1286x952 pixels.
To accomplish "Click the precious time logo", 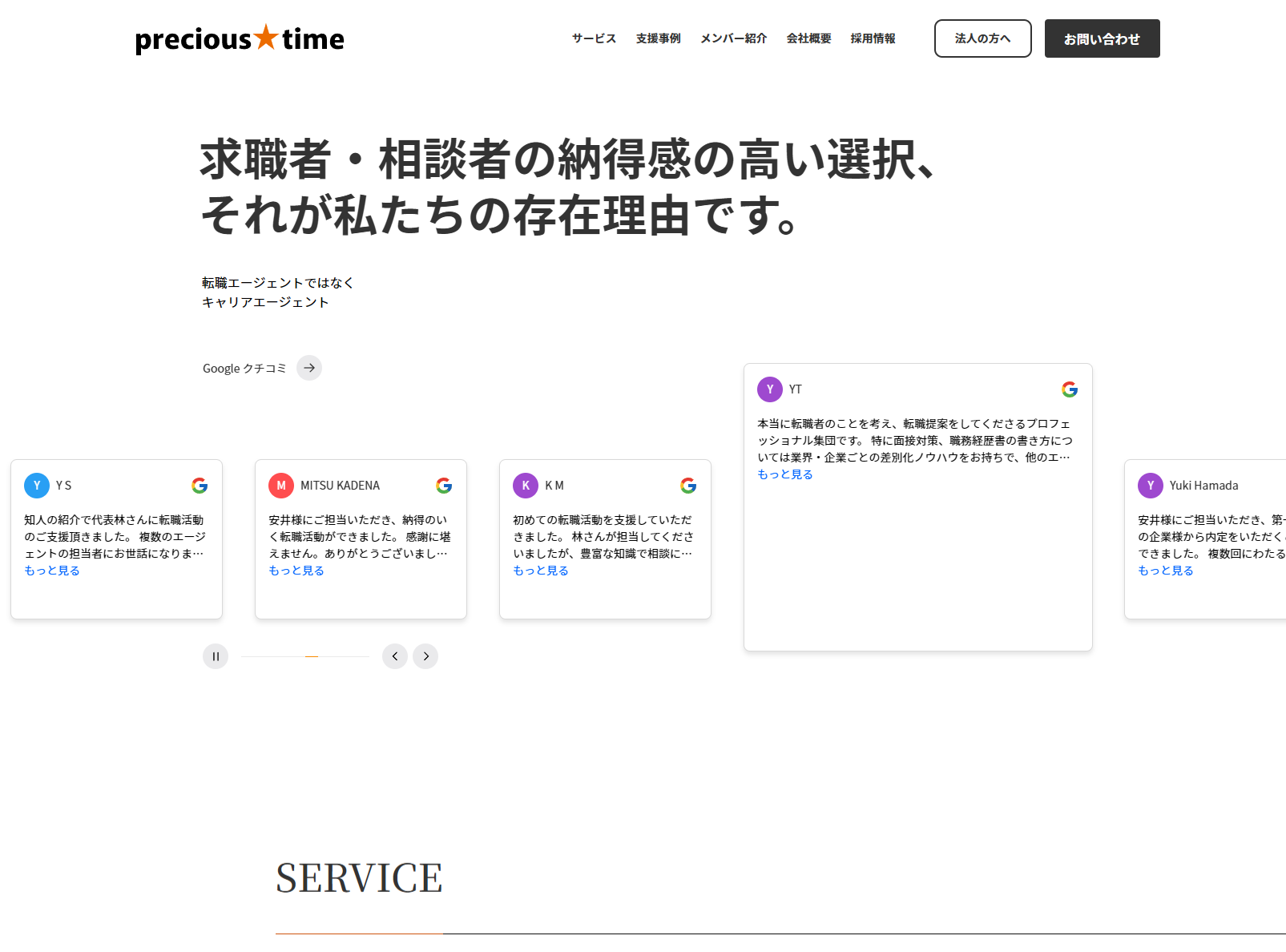I will point(240,38).
